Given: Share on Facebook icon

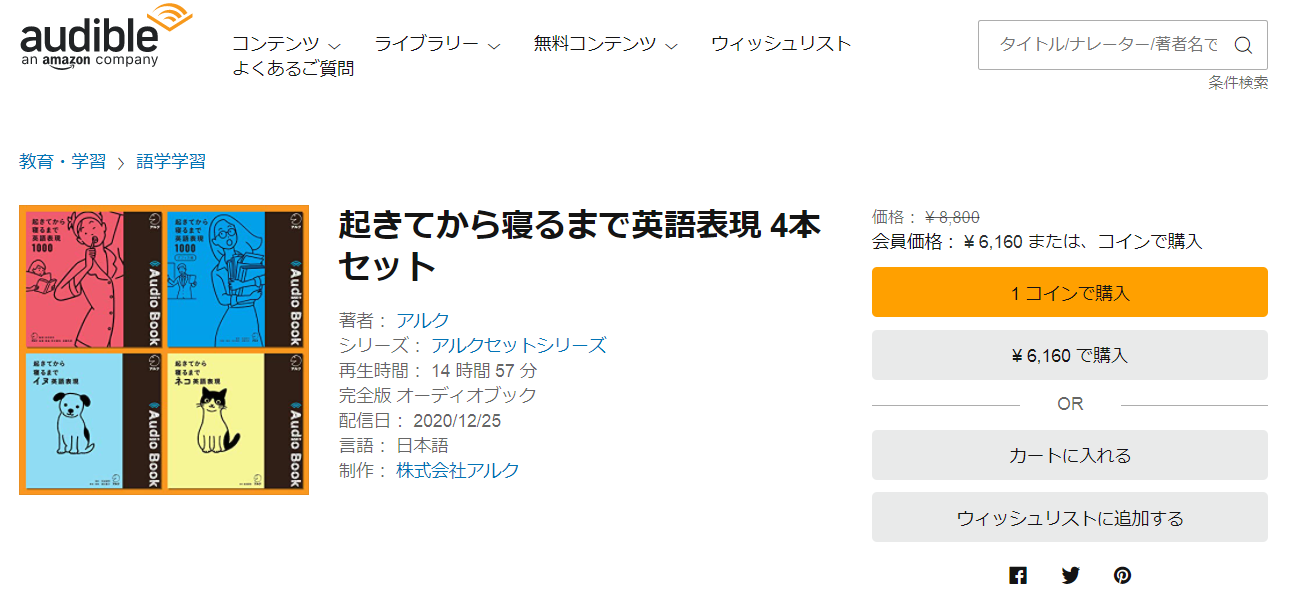Looking at the screenshot, I should (x=1018, y=575).
